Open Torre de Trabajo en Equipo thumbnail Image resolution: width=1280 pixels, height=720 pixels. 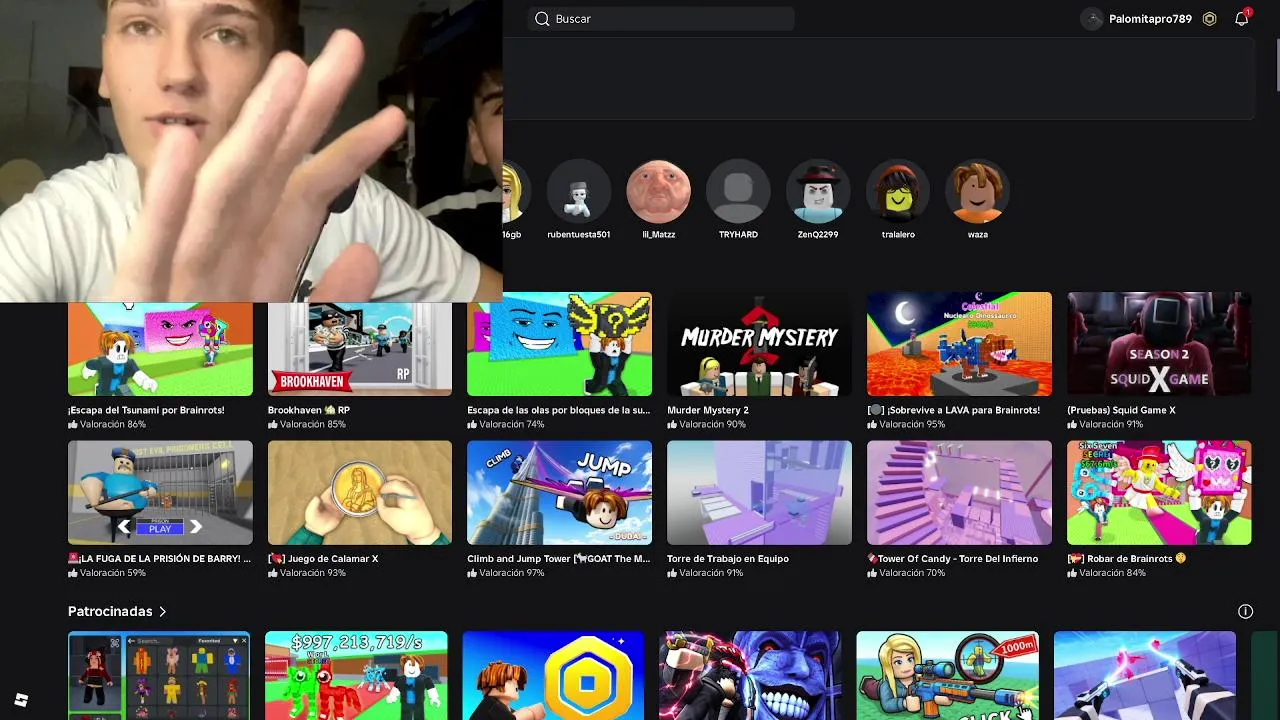coord(759,493)
